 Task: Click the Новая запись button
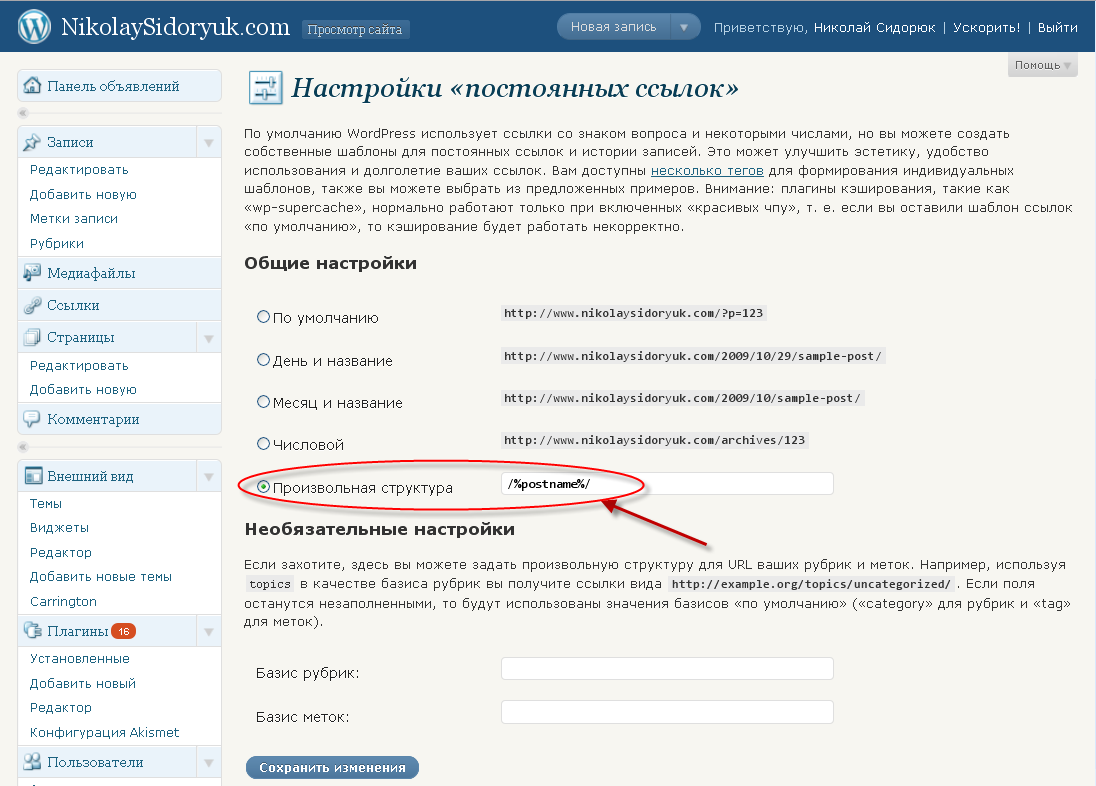(613, 27)
